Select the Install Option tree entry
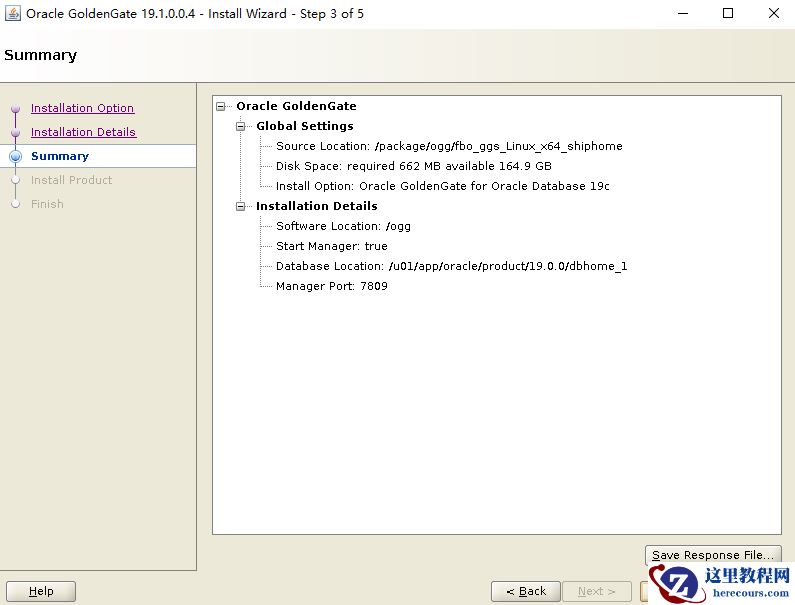The width and height of the screenshot is (795, 605). [x=442, y=186]
